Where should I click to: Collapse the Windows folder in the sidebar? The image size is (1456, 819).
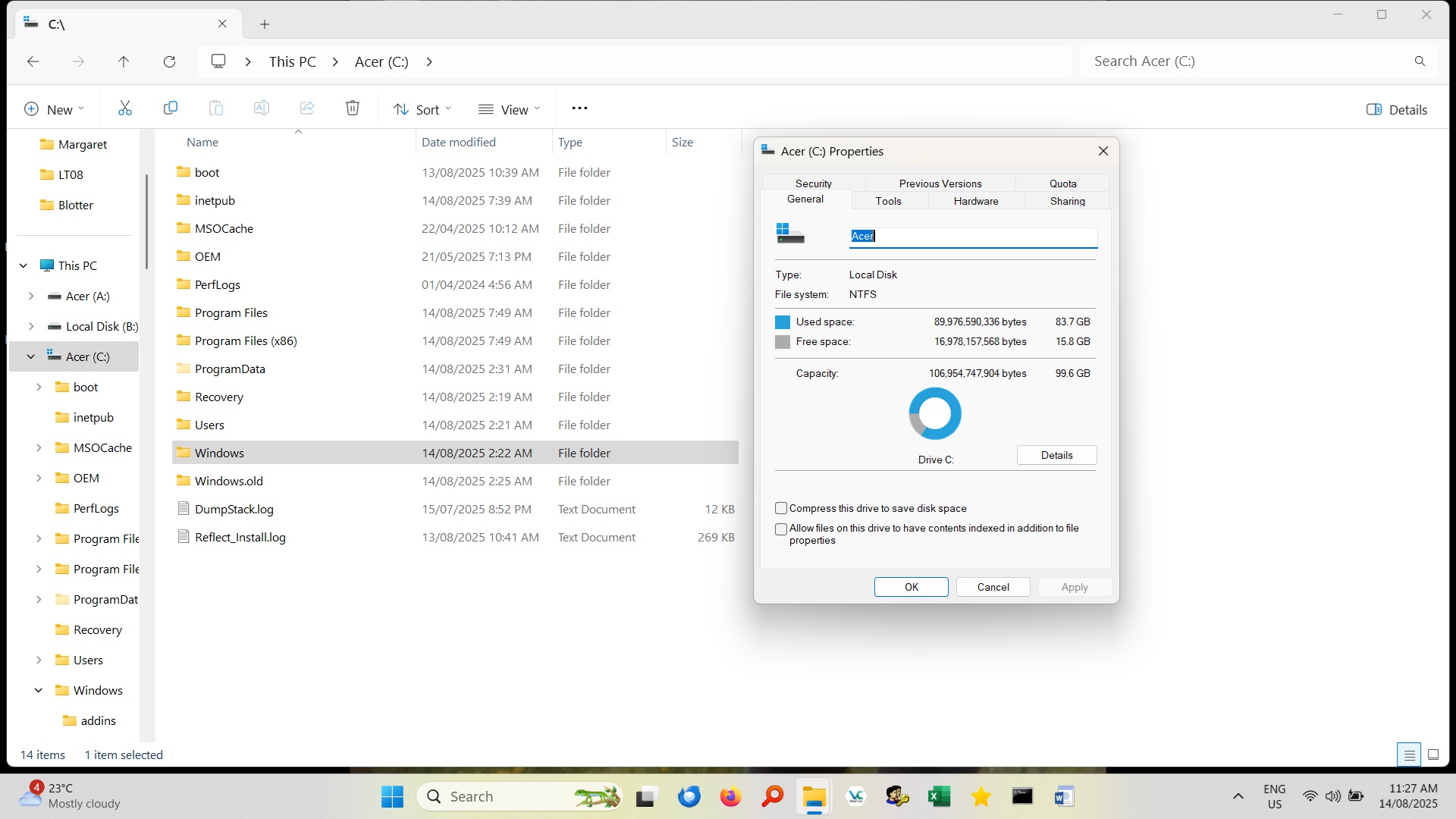[37, 690]
